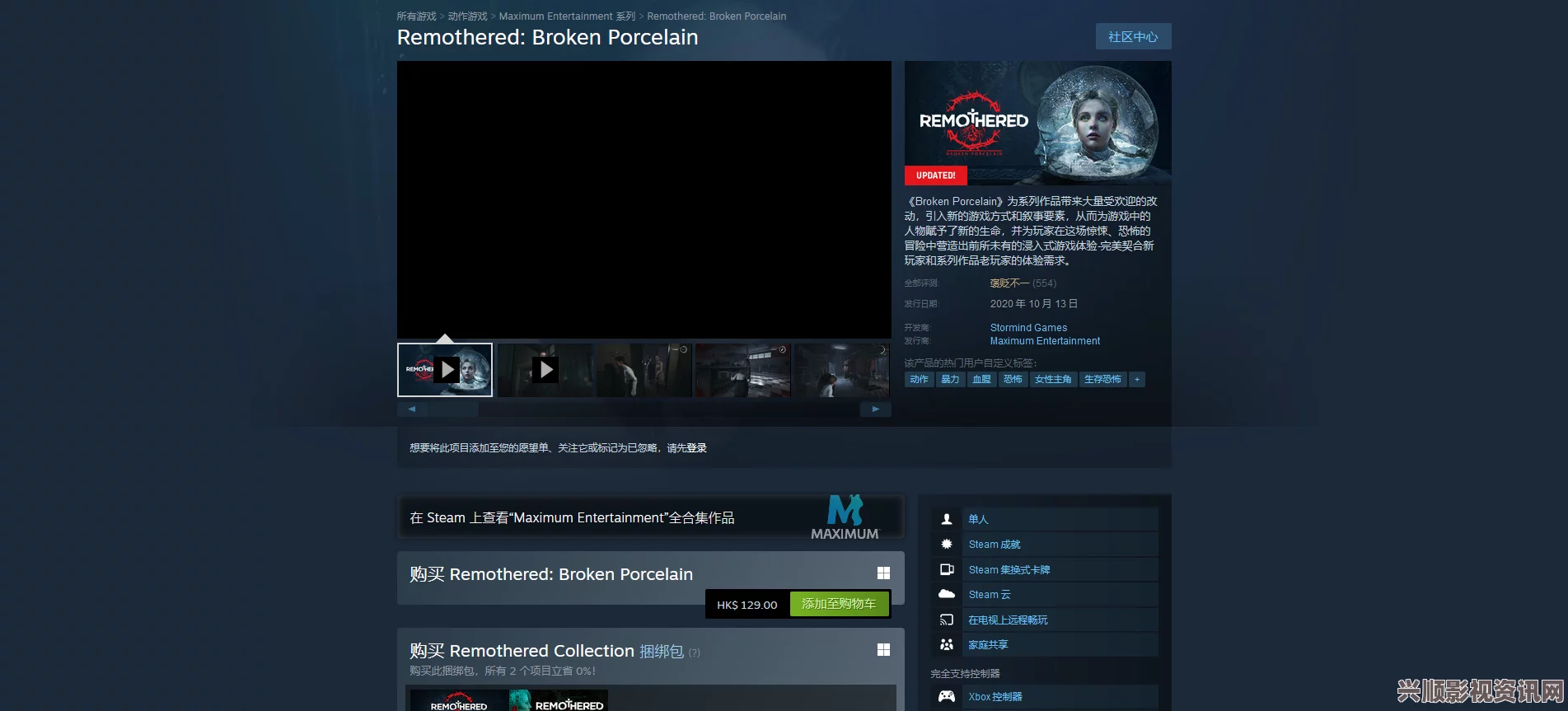Click the Remothered: Broken Porcelain breadcrumb link
The image size is (1568, 711).
tap(717, 16)
